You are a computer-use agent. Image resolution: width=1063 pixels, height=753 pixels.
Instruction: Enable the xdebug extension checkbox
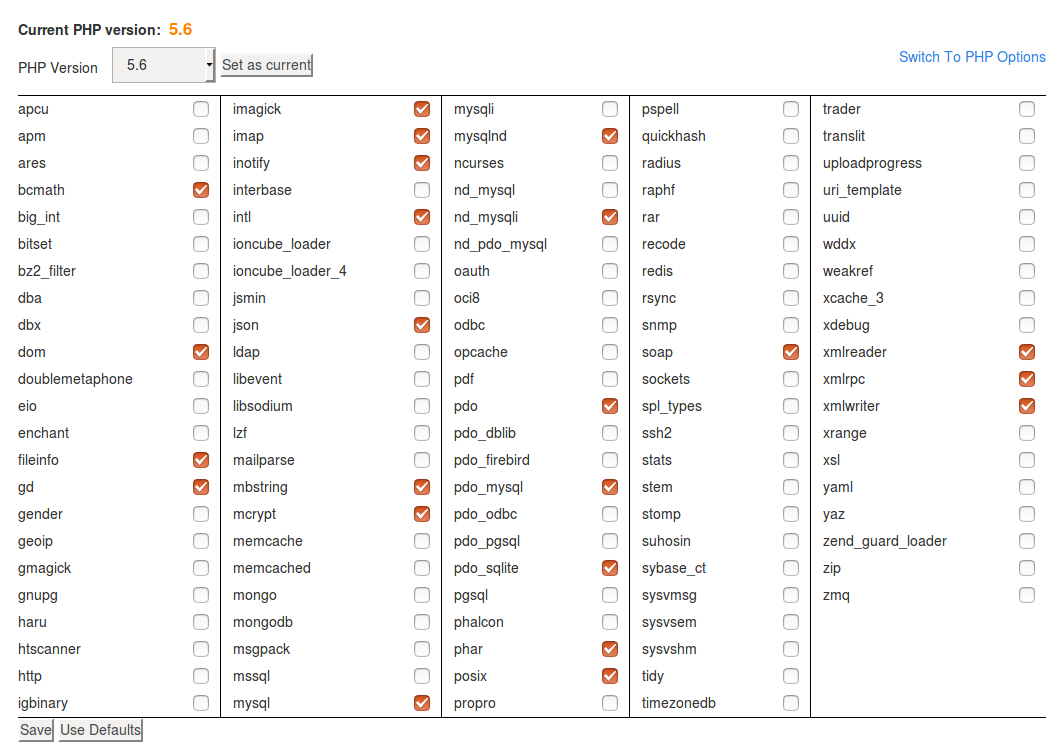(x=1027, y=325)
